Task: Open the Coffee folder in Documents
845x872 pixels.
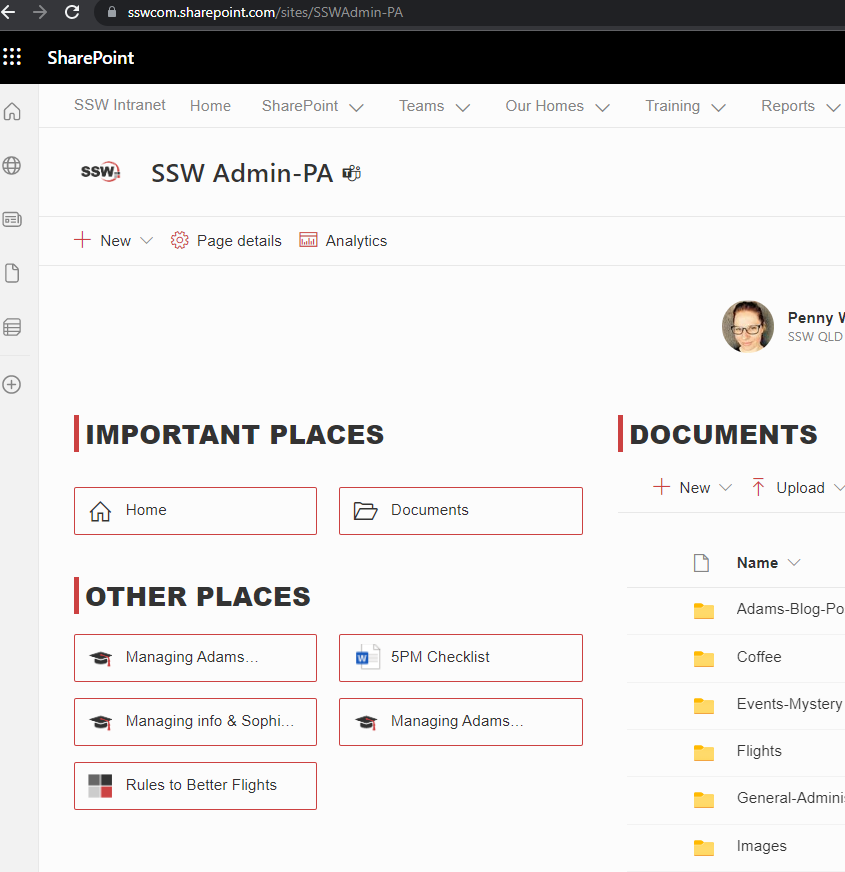Action: (759, 657)
